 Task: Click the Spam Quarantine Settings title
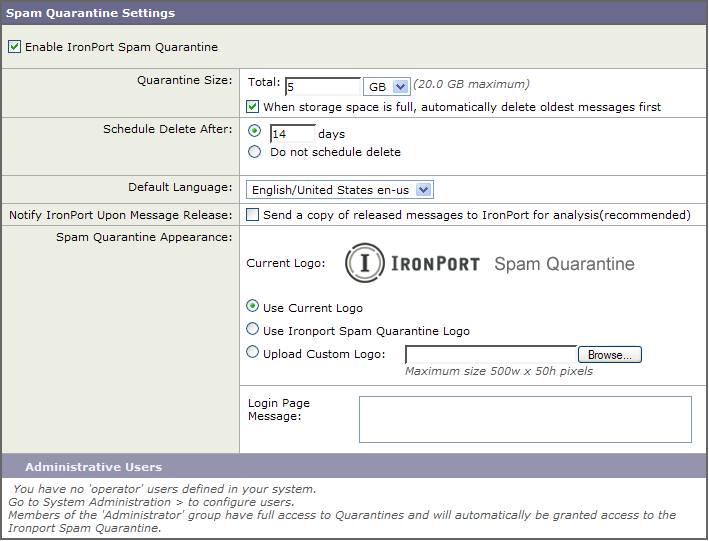[x=90, y=13]
